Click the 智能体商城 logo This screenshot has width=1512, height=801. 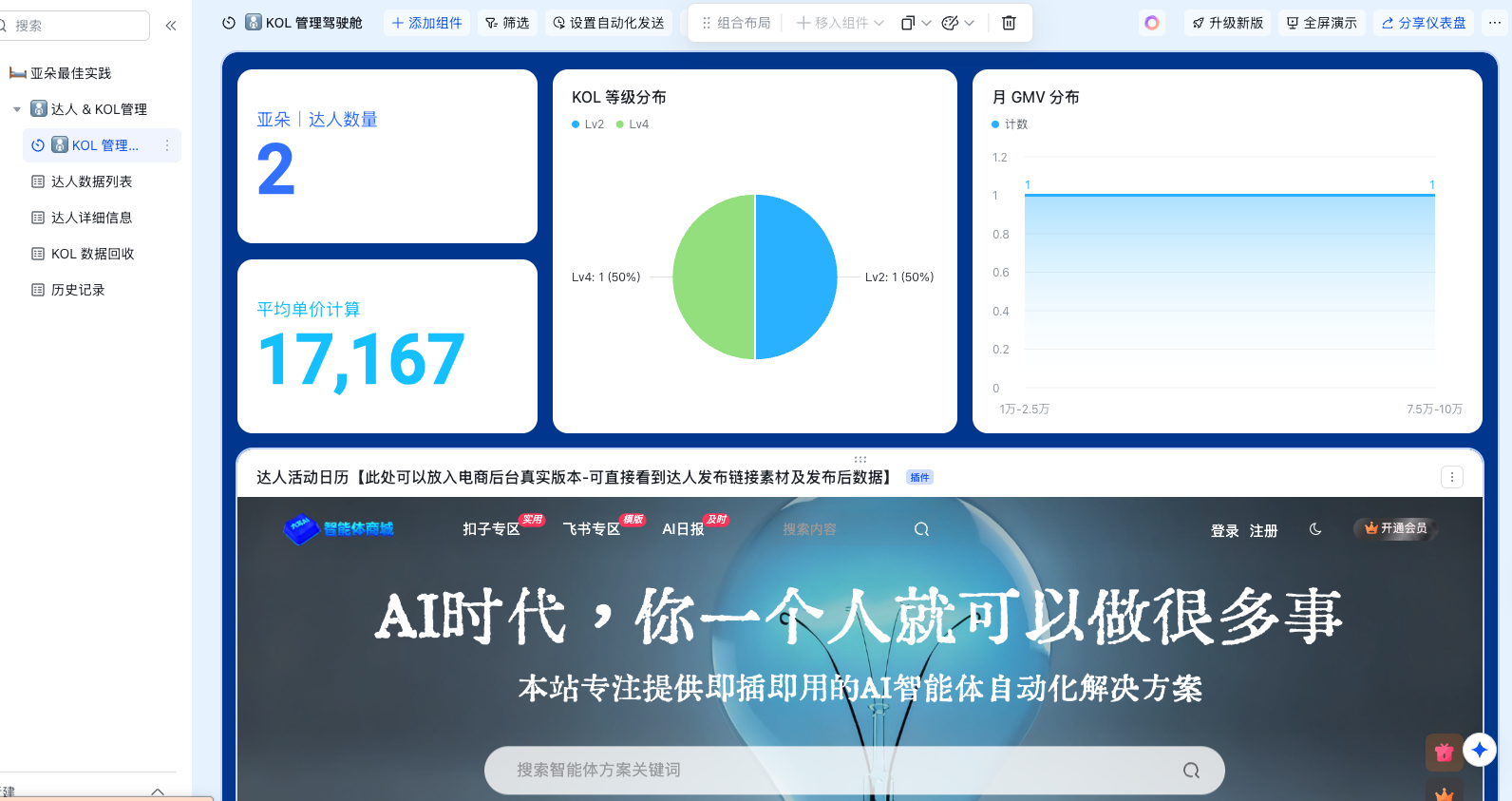point(339,528)
